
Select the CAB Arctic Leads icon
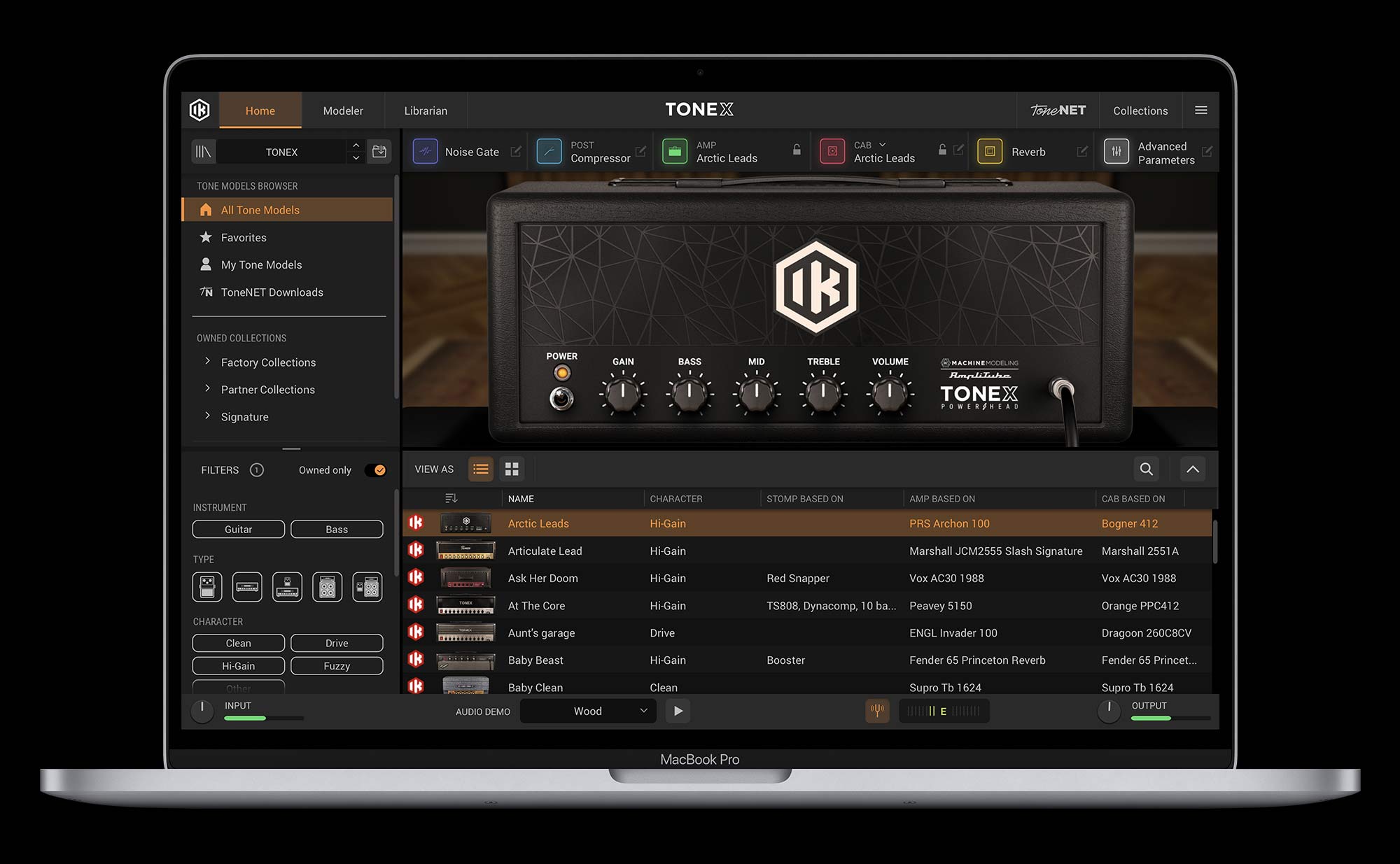[x=831, y=151]
